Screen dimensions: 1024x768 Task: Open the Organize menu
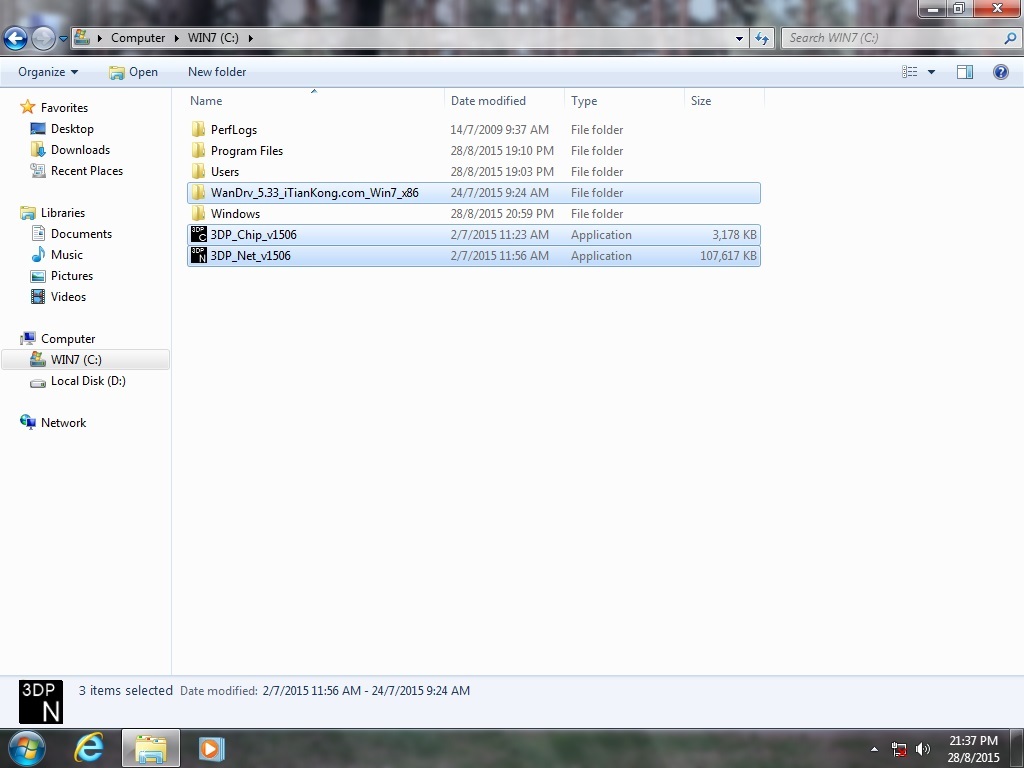pos(48,72)
